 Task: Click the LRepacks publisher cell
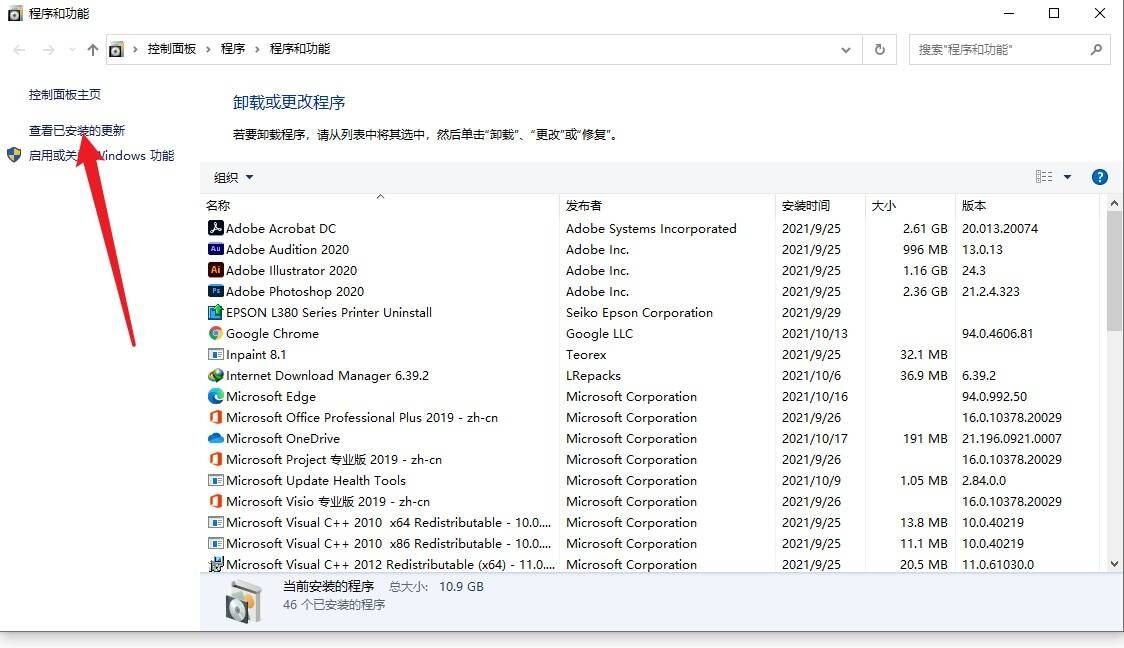593,376
